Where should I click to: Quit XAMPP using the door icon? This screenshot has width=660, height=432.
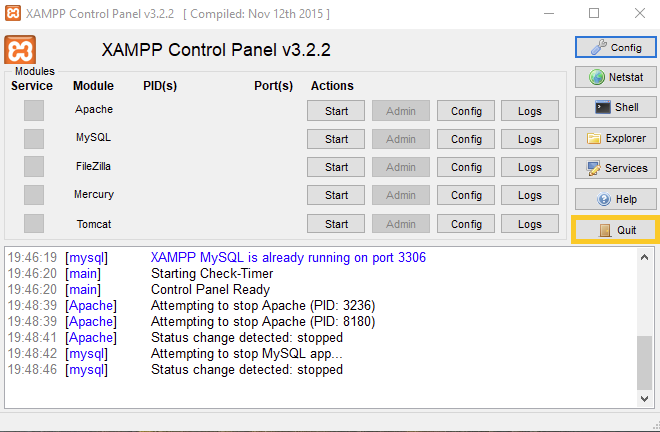pos(604,230)
